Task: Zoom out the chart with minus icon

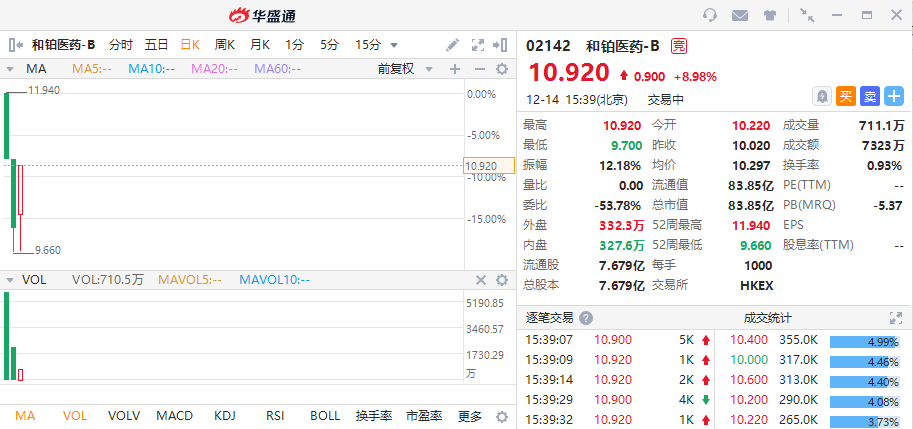Action: click(x=480, y=69)
